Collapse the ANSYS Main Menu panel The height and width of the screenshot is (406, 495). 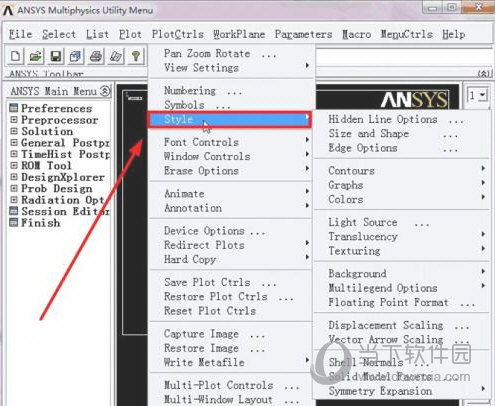point(105,91)
